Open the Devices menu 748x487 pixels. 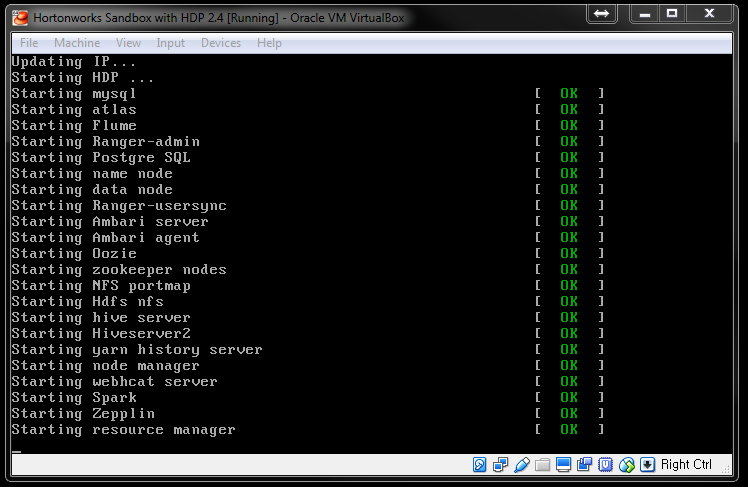[x=221, y=43]
